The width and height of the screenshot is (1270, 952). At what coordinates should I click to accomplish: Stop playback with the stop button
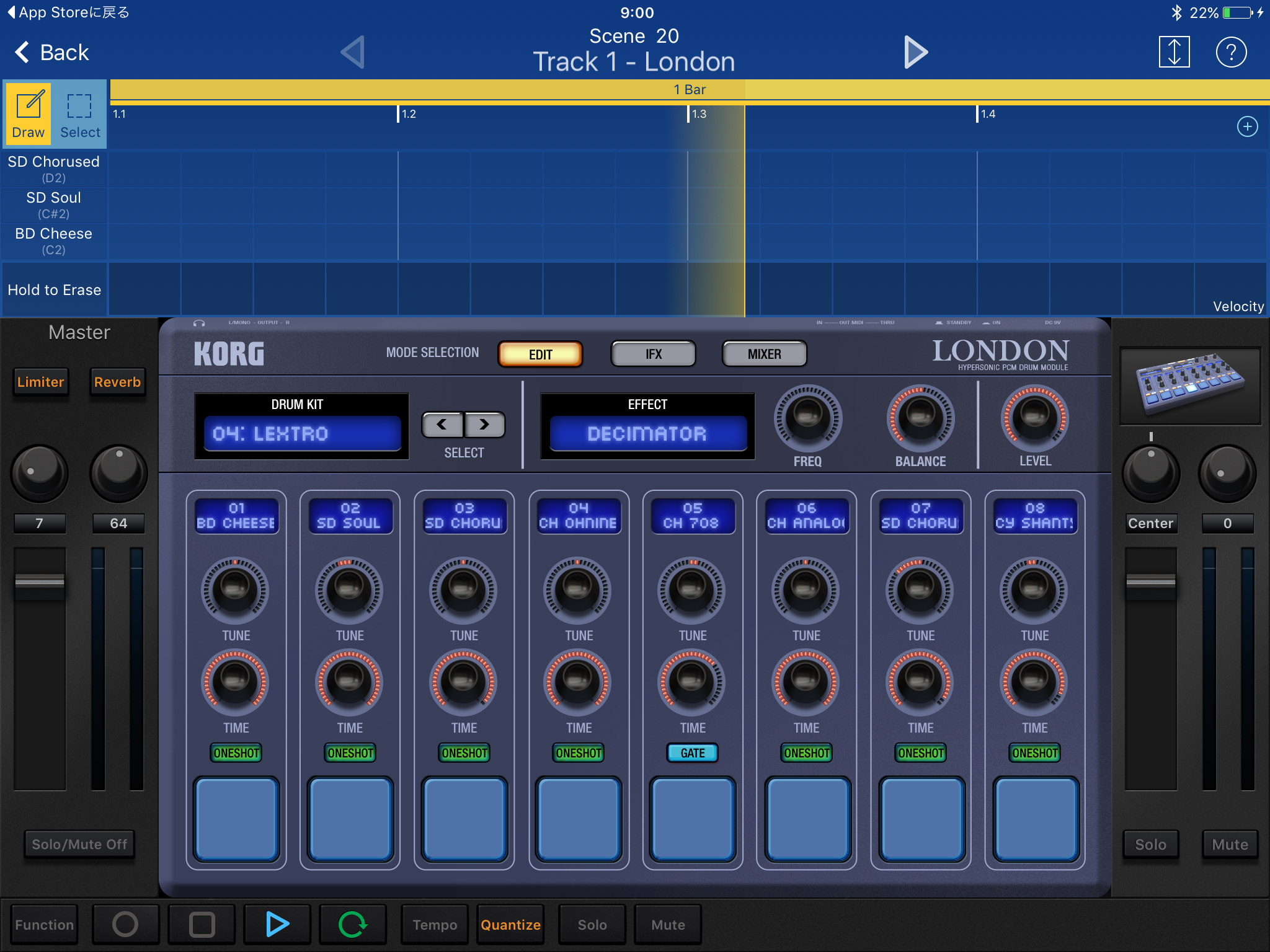click(202, 924)
